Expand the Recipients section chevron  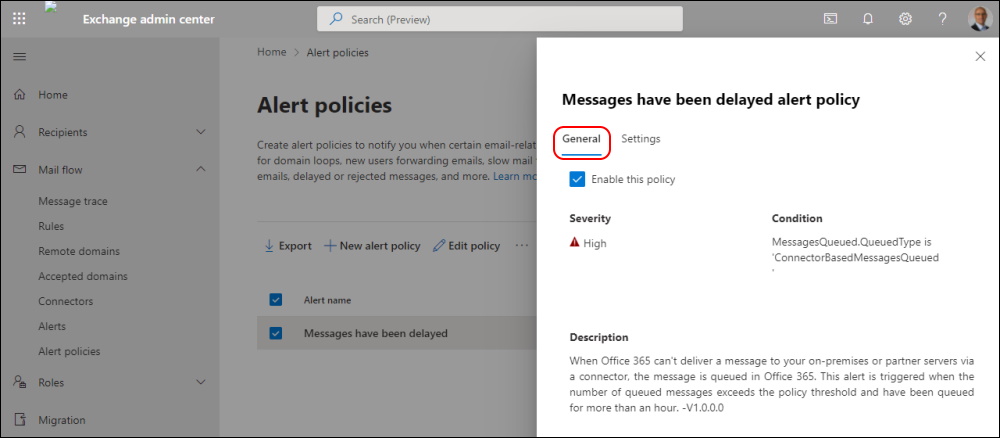(x=200, y=132)
